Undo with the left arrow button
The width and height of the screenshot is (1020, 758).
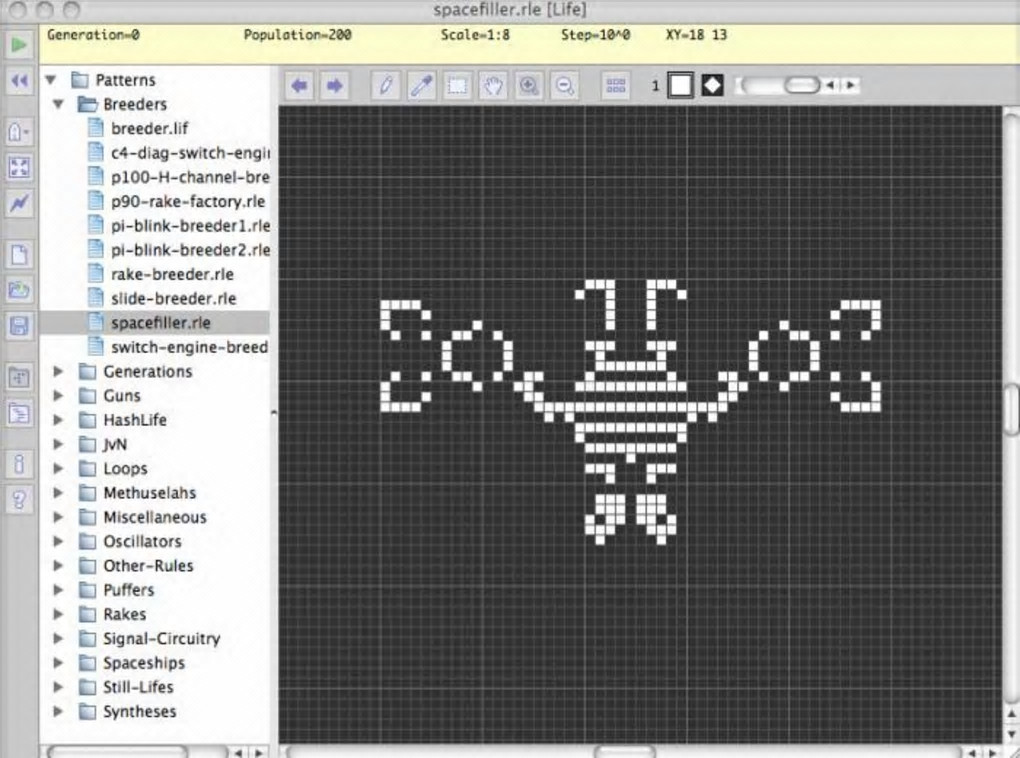(299, 86)
